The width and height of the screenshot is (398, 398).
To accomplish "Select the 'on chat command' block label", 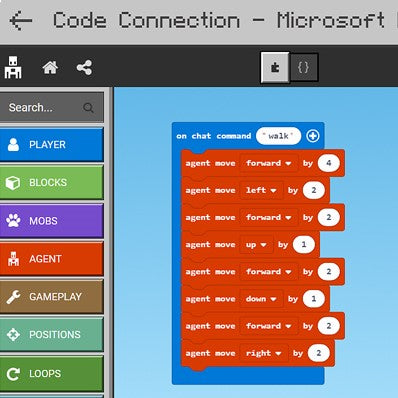I will point(214,136).
